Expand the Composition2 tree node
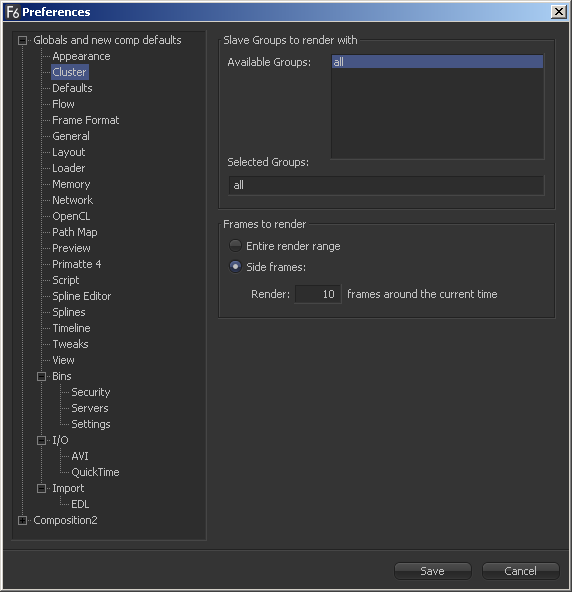The image size is (572, 592). [x=23, y=520]
